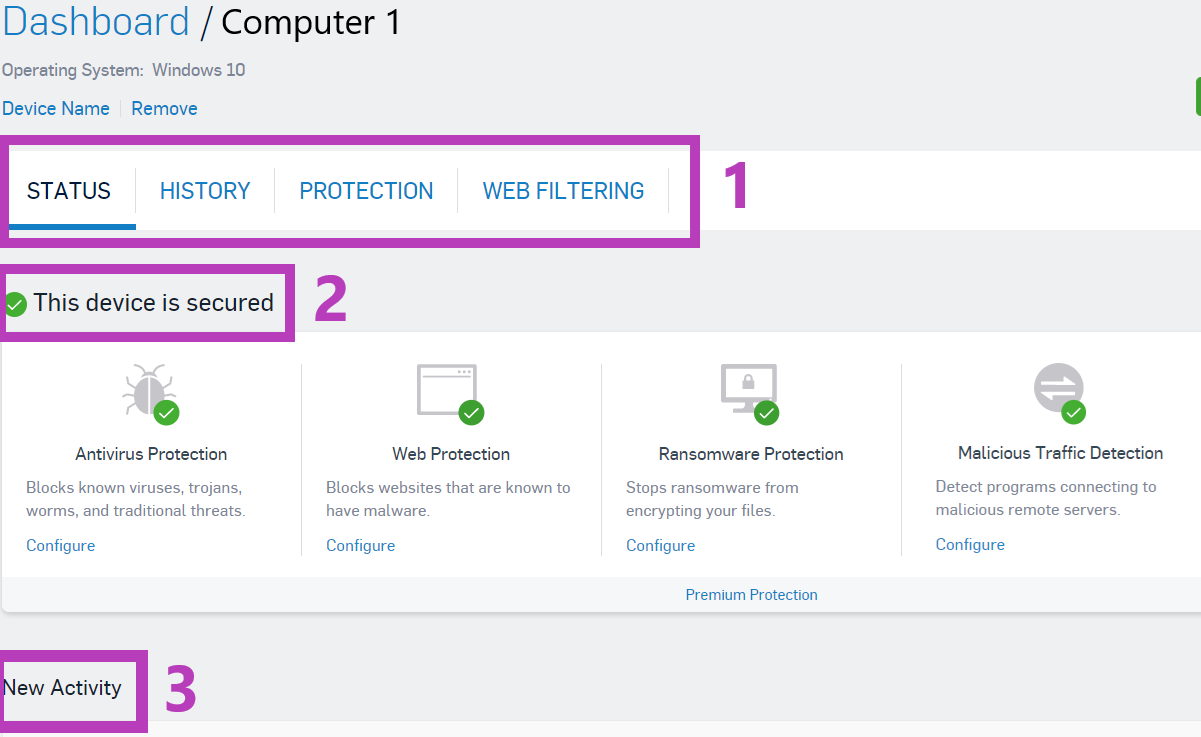The width and height of the screenshot is (1201, 737).
Task: Click the Malicious Traffic Detection arrows icon
Action: (1059, 388)
